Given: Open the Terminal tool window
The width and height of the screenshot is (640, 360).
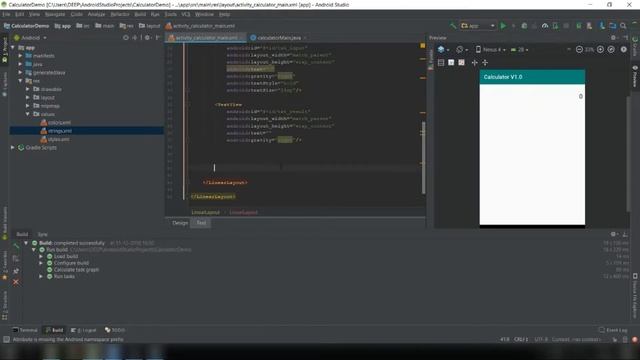Looking at the screenshot, I should coord(25,330).
